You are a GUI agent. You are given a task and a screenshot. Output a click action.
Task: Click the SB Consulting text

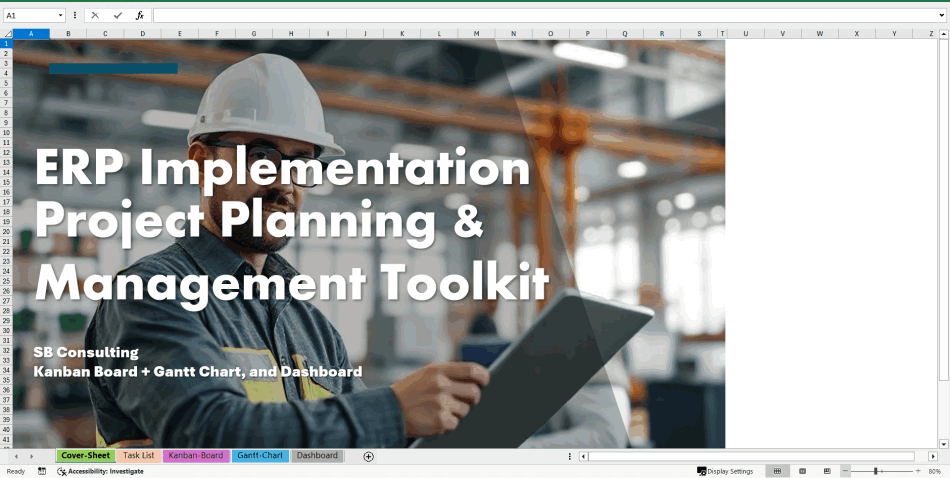pos(86,353)
